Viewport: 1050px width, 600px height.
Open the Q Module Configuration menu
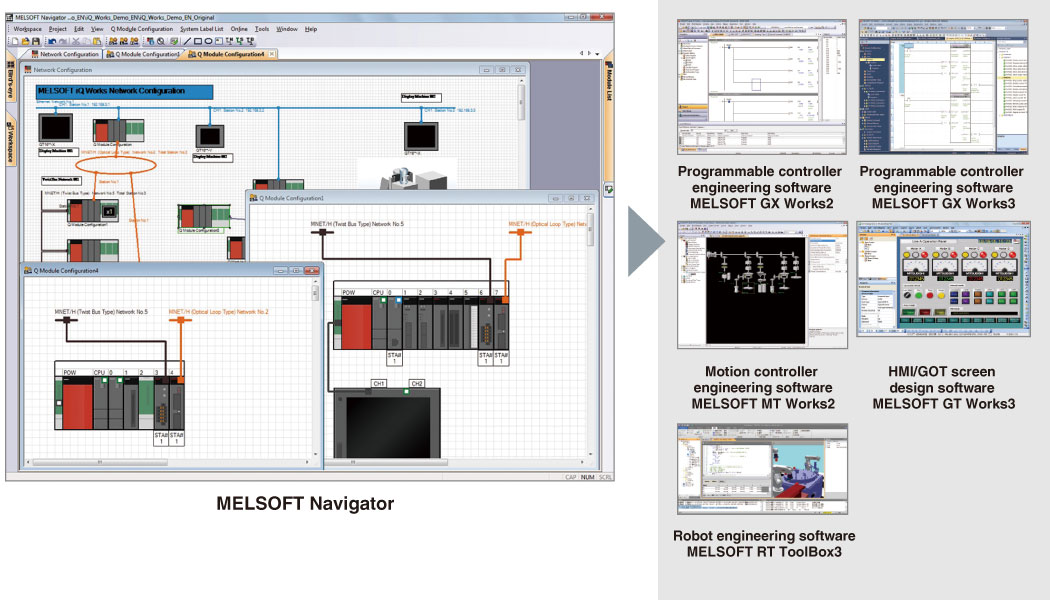[x=142, y=29]
